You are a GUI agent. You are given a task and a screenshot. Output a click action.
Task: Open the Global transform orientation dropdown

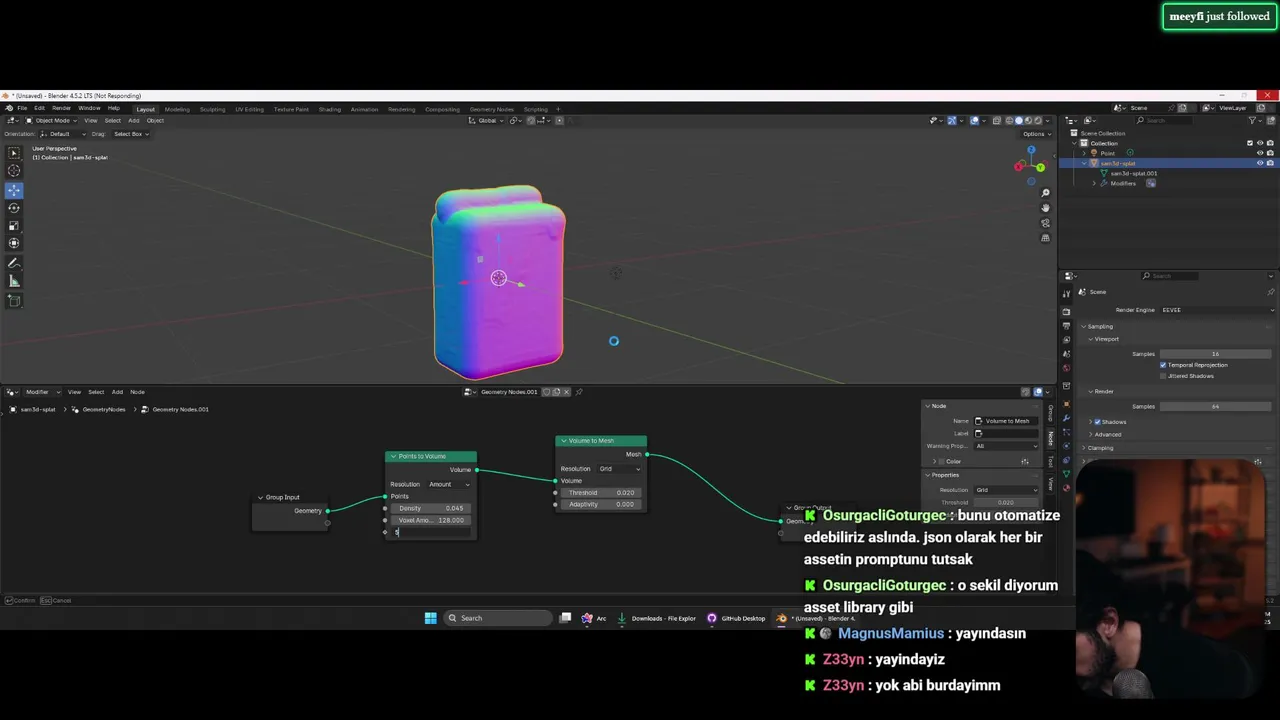[487, 121]
